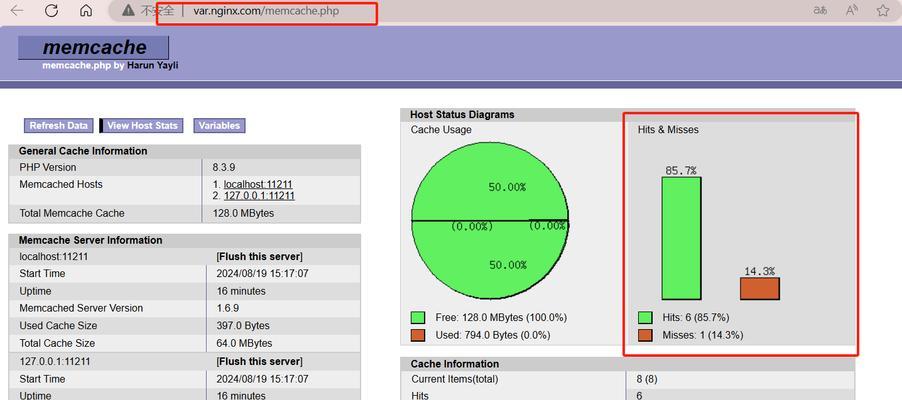The height and width of the screenshot is (400, 902).
Task: Click the green Hits legend swatch
Action: coord(645,318)
